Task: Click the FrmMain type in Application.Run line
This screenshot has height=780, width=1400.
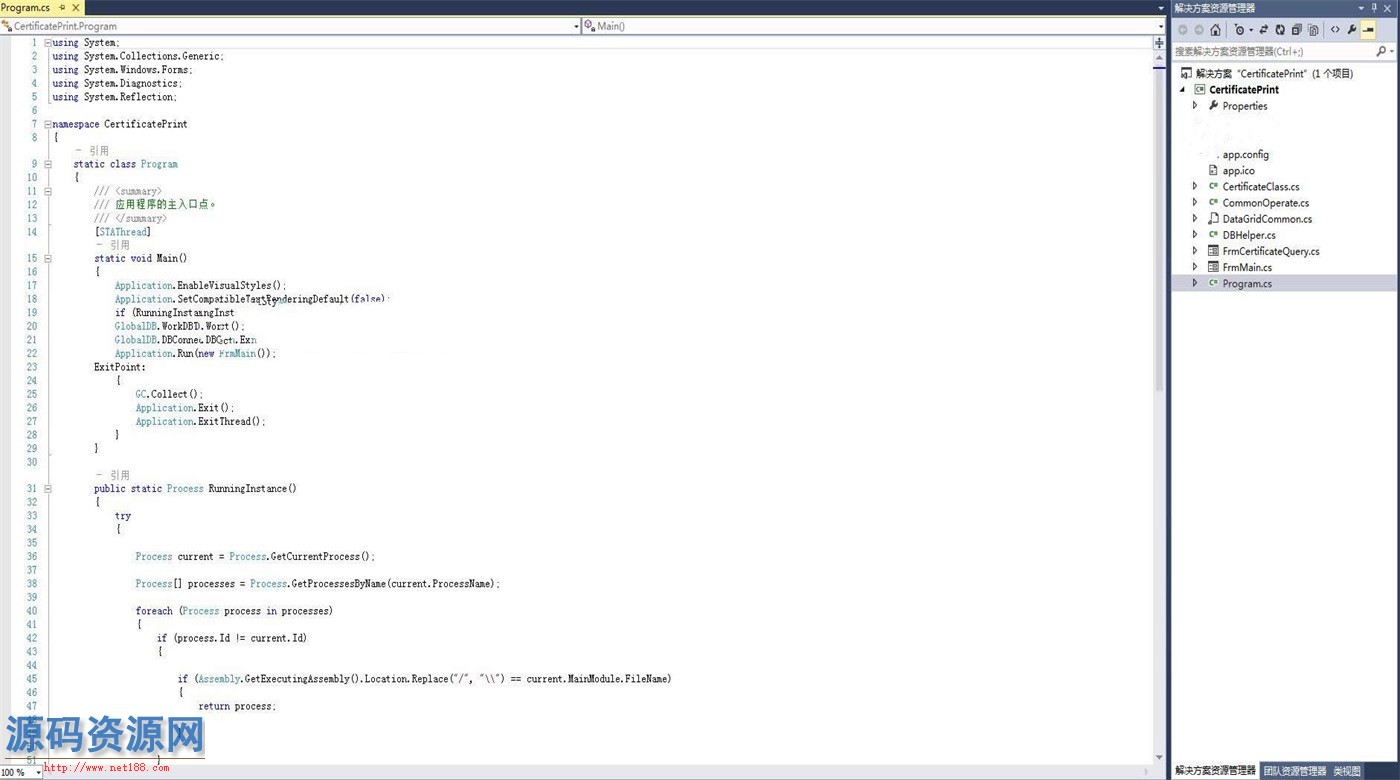Action: (236, 354)
